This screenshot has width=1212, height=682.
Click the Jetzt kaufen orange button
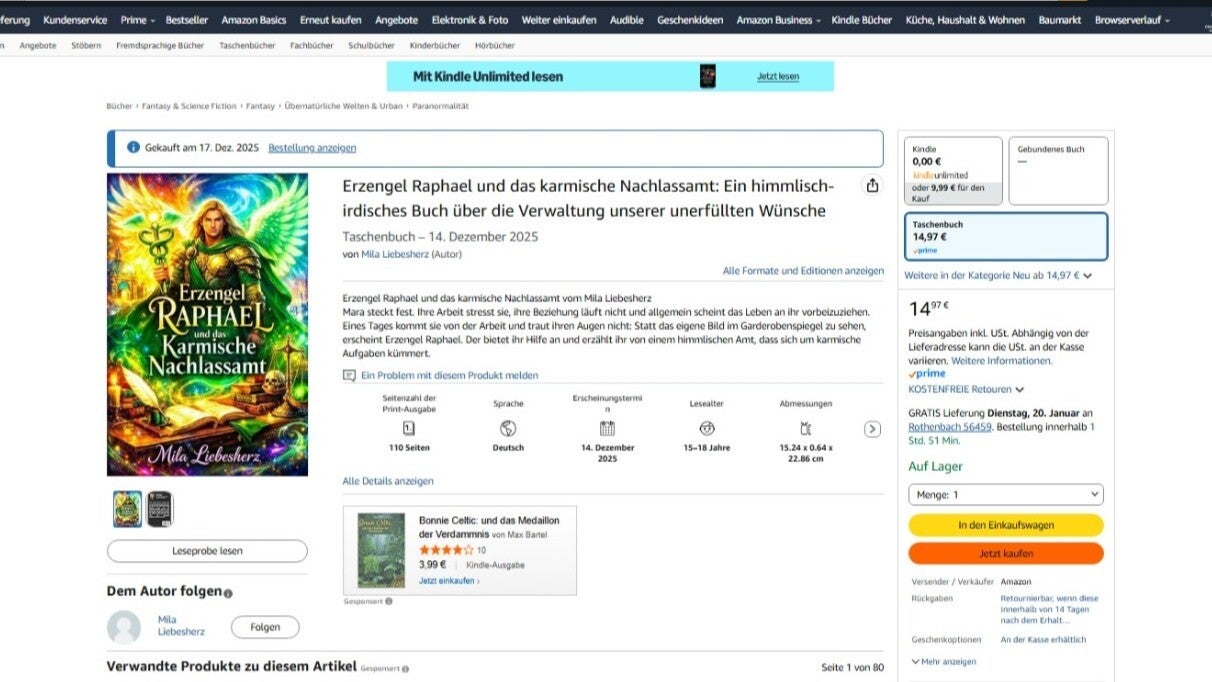[x=1006, y=553]
